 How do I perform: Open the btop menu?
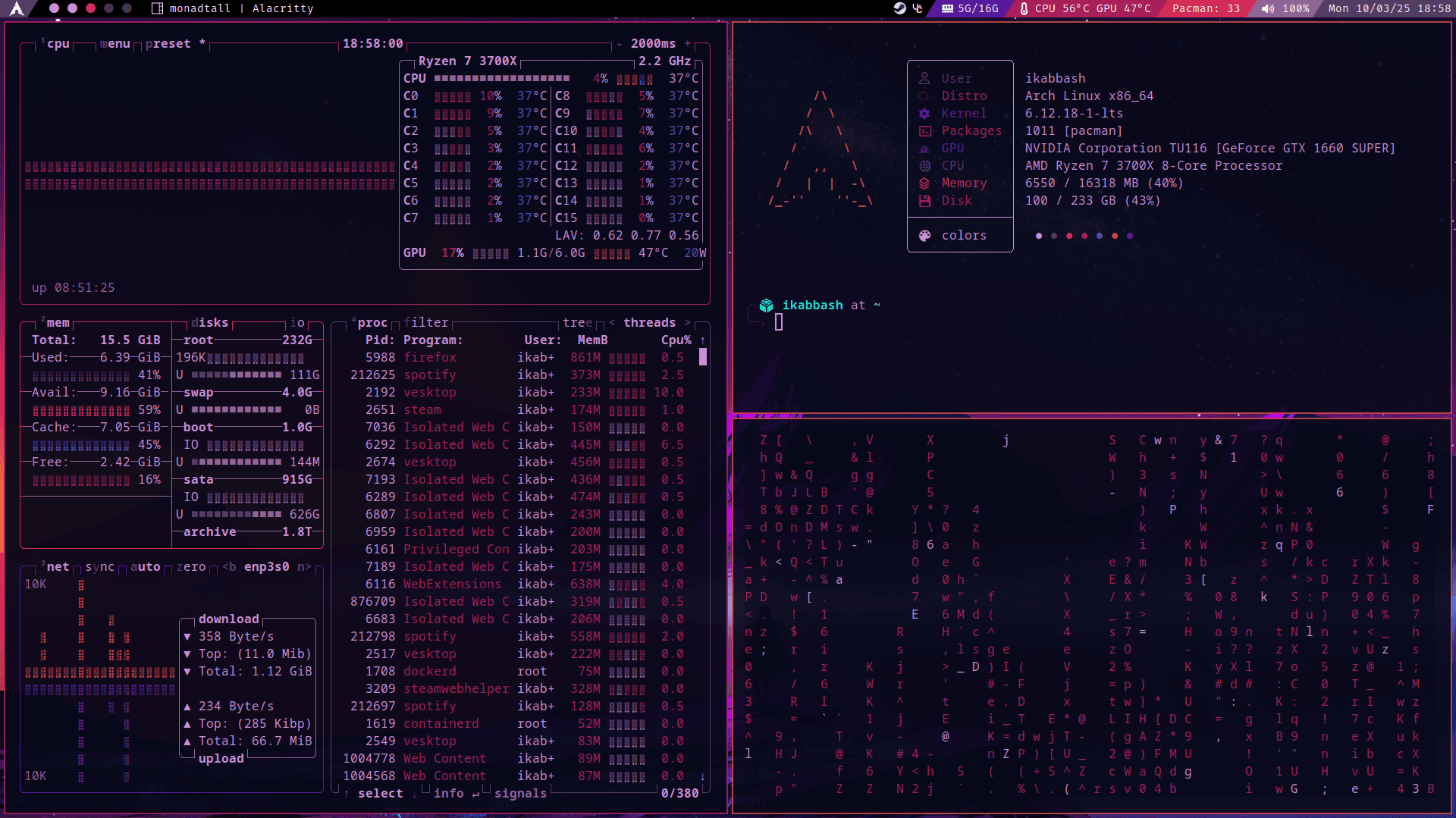(x=115, y=44)
